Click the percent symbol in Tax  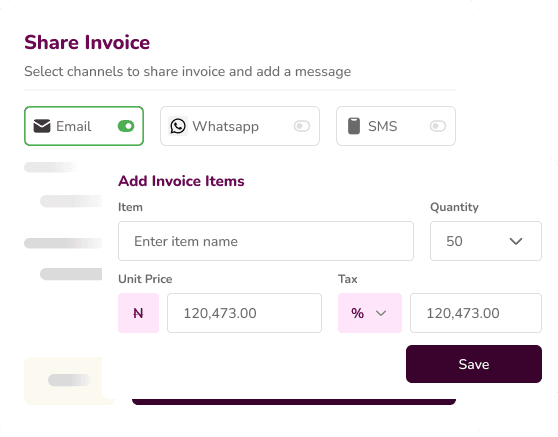[357, 313]
